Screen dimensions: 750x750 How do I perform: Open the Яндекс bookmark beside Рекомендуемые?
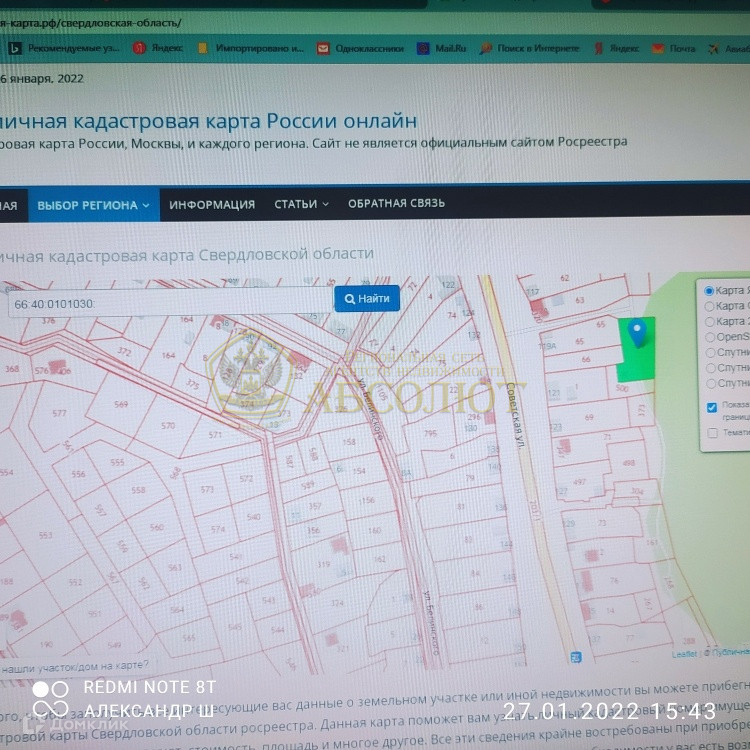click(x=158, y=48)
